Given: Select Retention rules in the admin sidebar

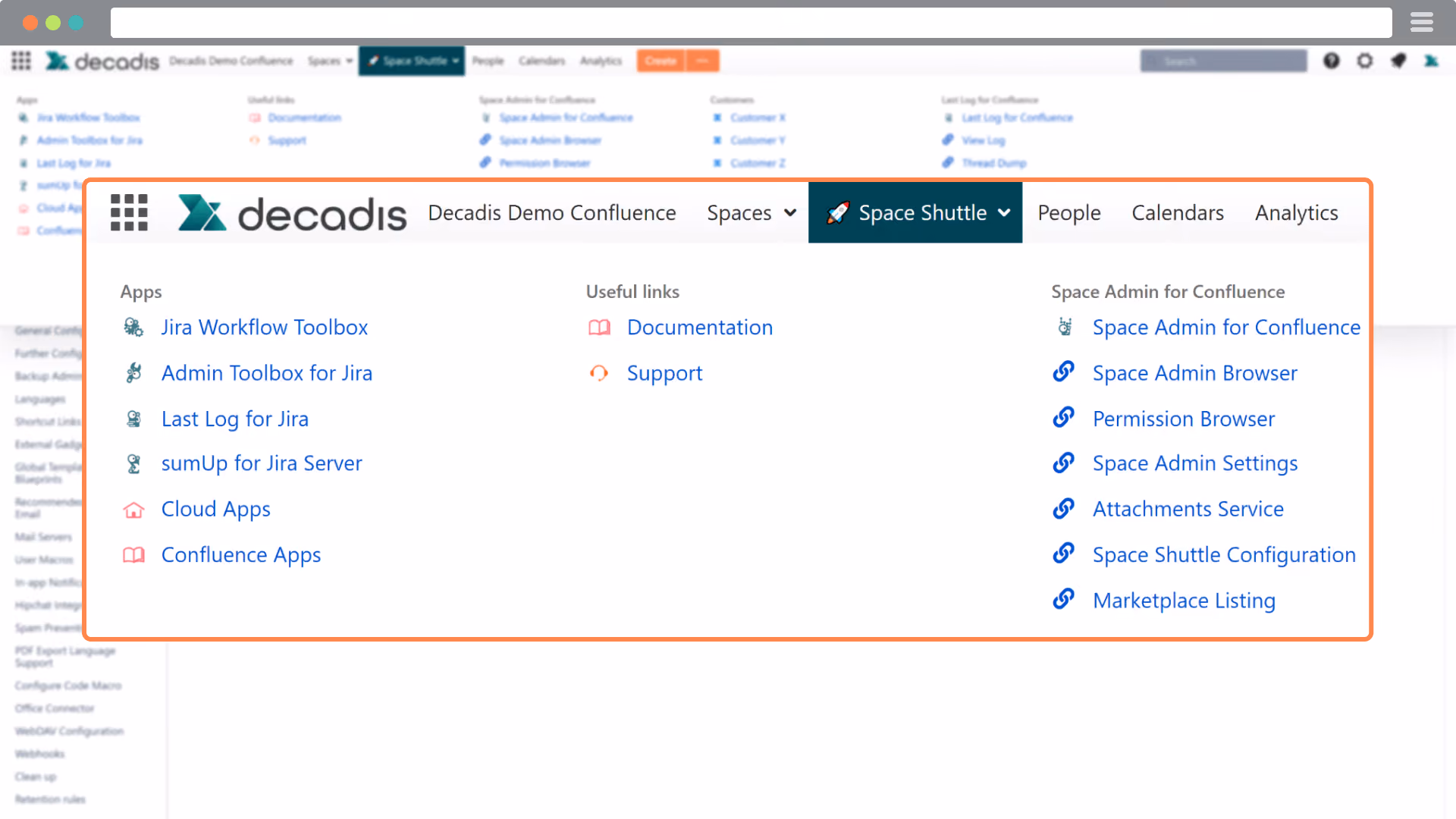Looking at the screenshot, I should pyautogui.click(x=50, y=799).
